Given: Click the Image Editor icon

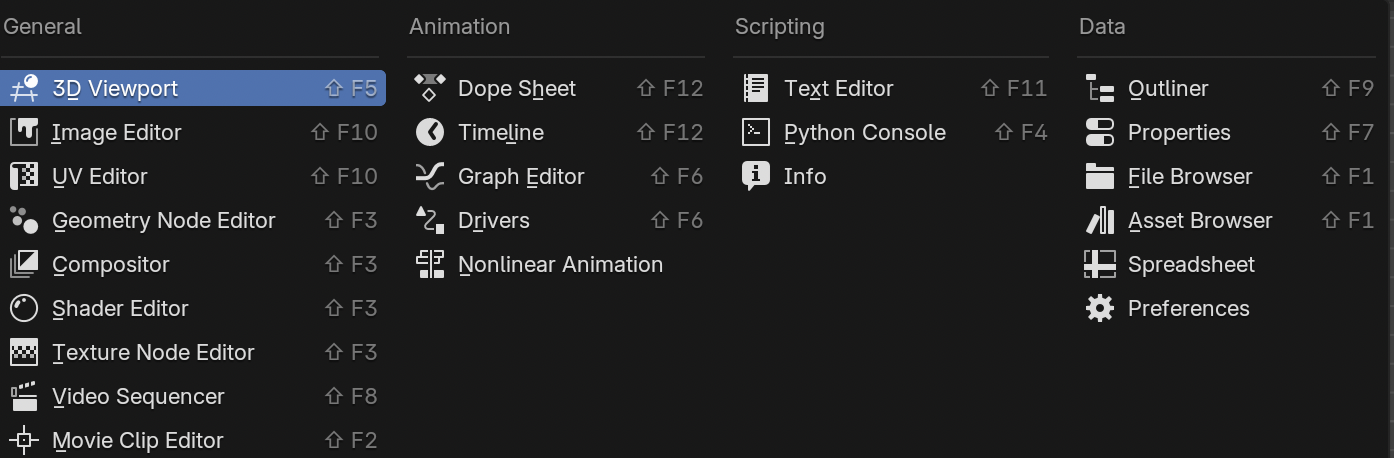Looking at the screenshot, I should [24, 132].
